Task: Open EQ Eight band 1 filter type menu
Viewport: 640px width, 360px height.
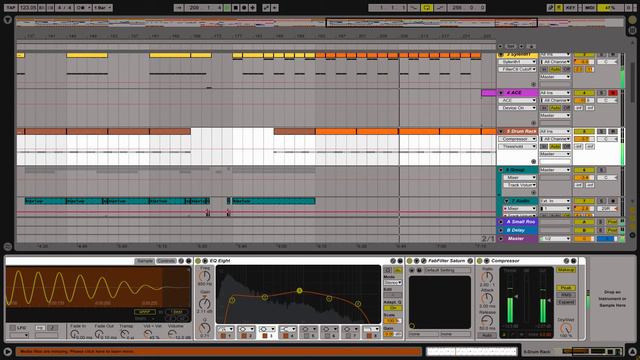Action: pos(225,329)
